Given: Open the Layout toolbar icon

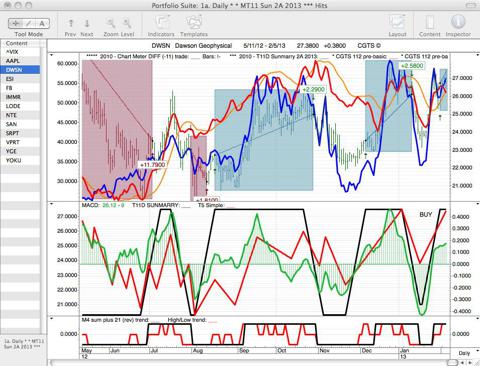Looking at the screenshot, I should (397, 23).
